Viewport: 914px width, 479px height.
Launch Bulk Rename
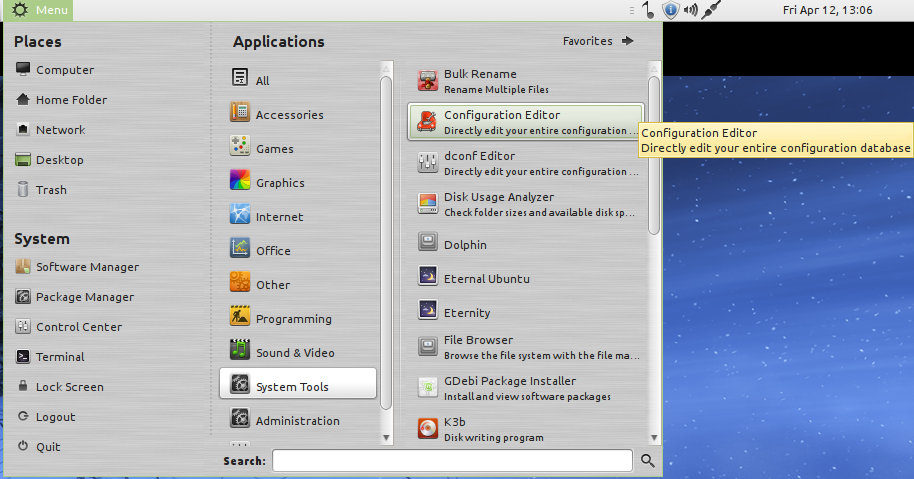[526, 81]
